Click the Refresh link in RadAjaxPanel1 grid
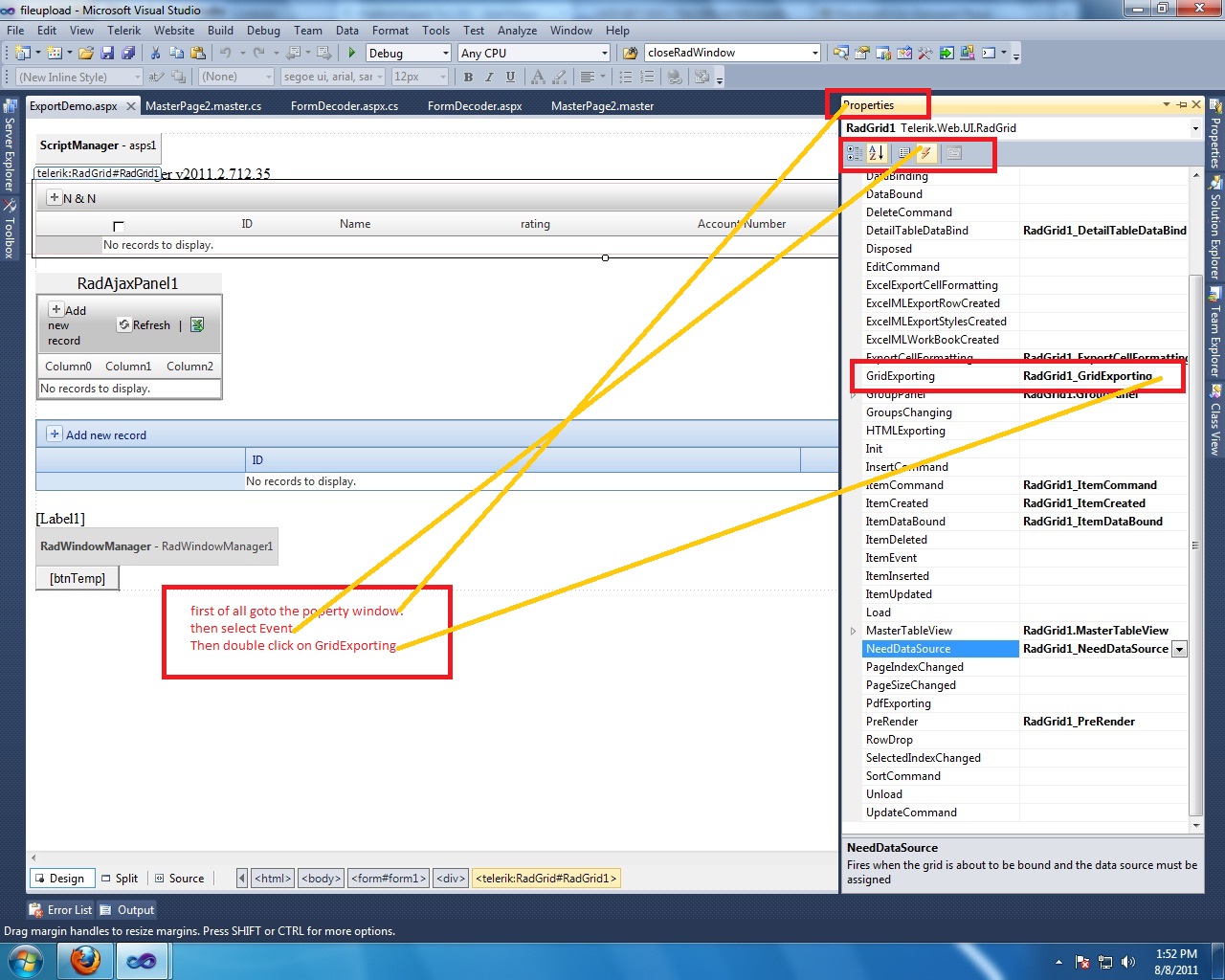The width and height of the screenshot is (1225, 980). click(144, 325)
